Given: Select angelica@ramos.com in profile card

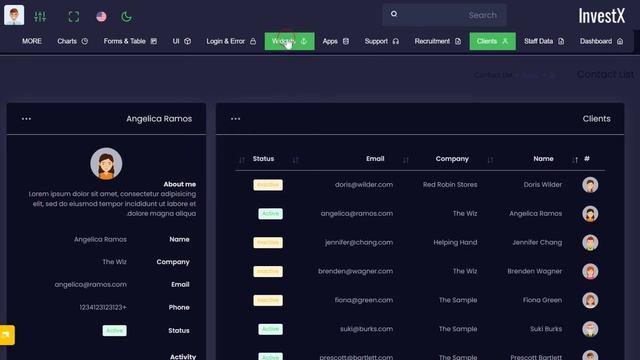Looking at the screenshot, I should point(91,284).
